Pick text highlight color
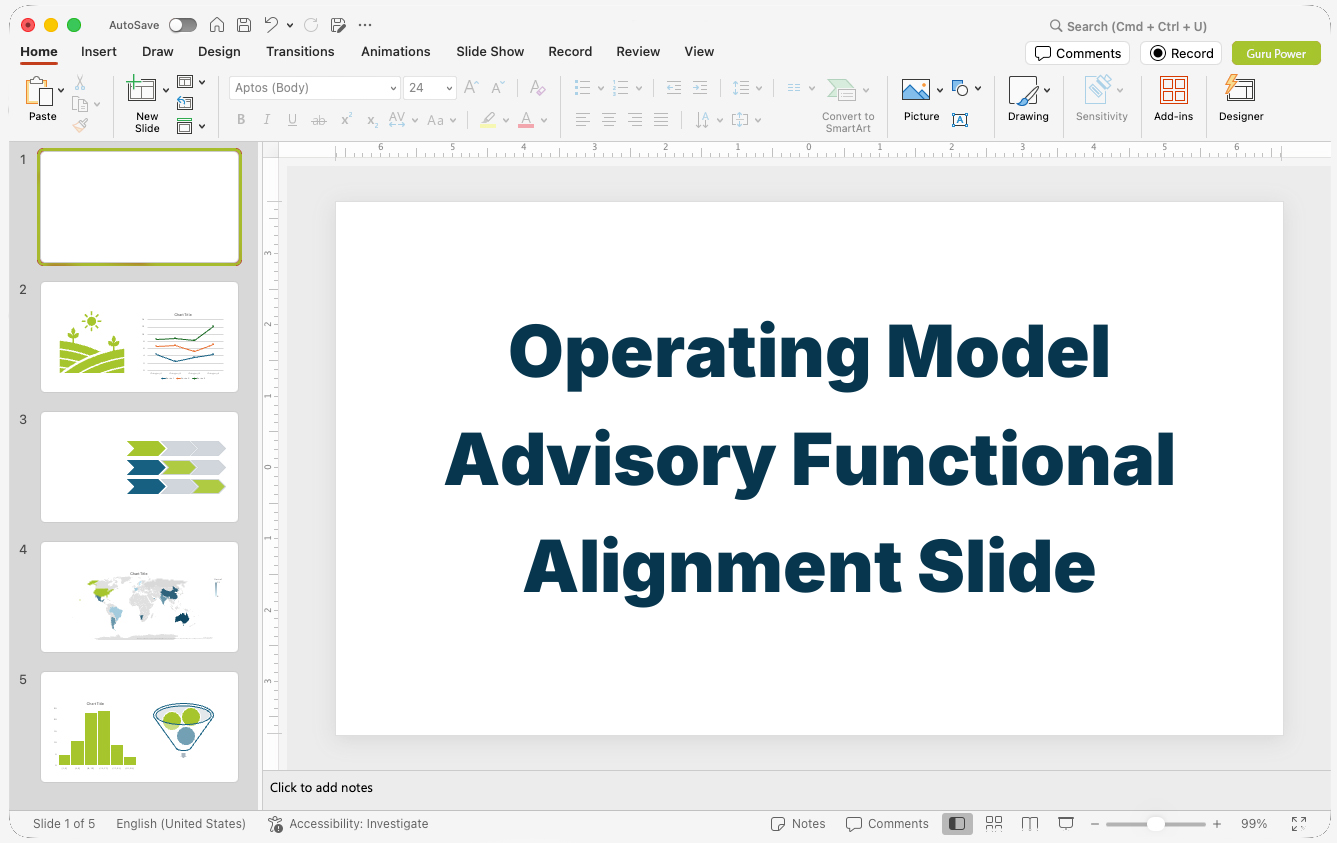1337x843 pixels. (x=487, y=120)
